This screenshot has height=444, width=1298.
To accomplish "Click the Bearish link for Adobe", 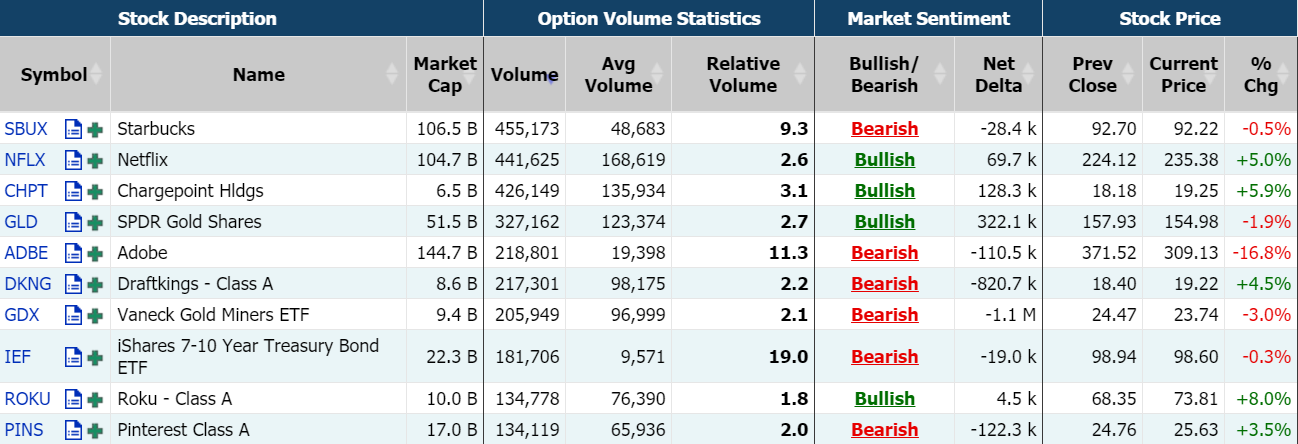I will 884,253.
